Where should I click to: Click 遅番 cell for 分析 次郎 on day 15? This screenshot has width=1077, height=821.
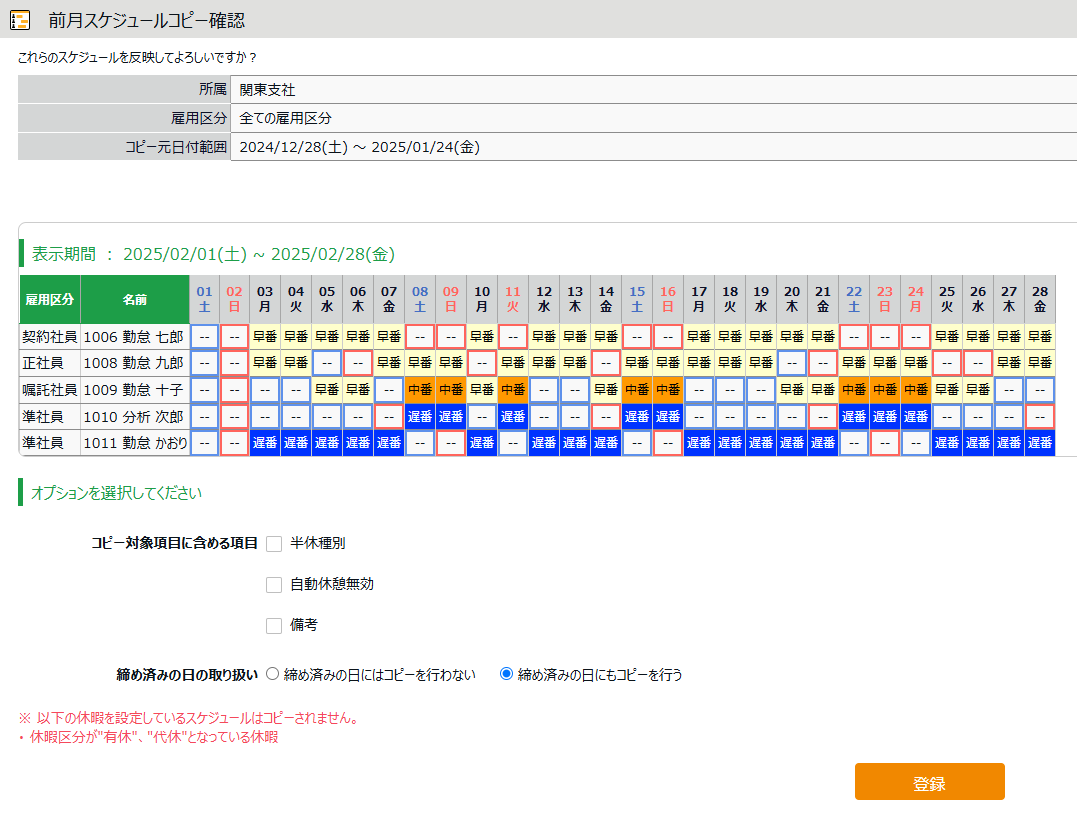click(637, 416)
